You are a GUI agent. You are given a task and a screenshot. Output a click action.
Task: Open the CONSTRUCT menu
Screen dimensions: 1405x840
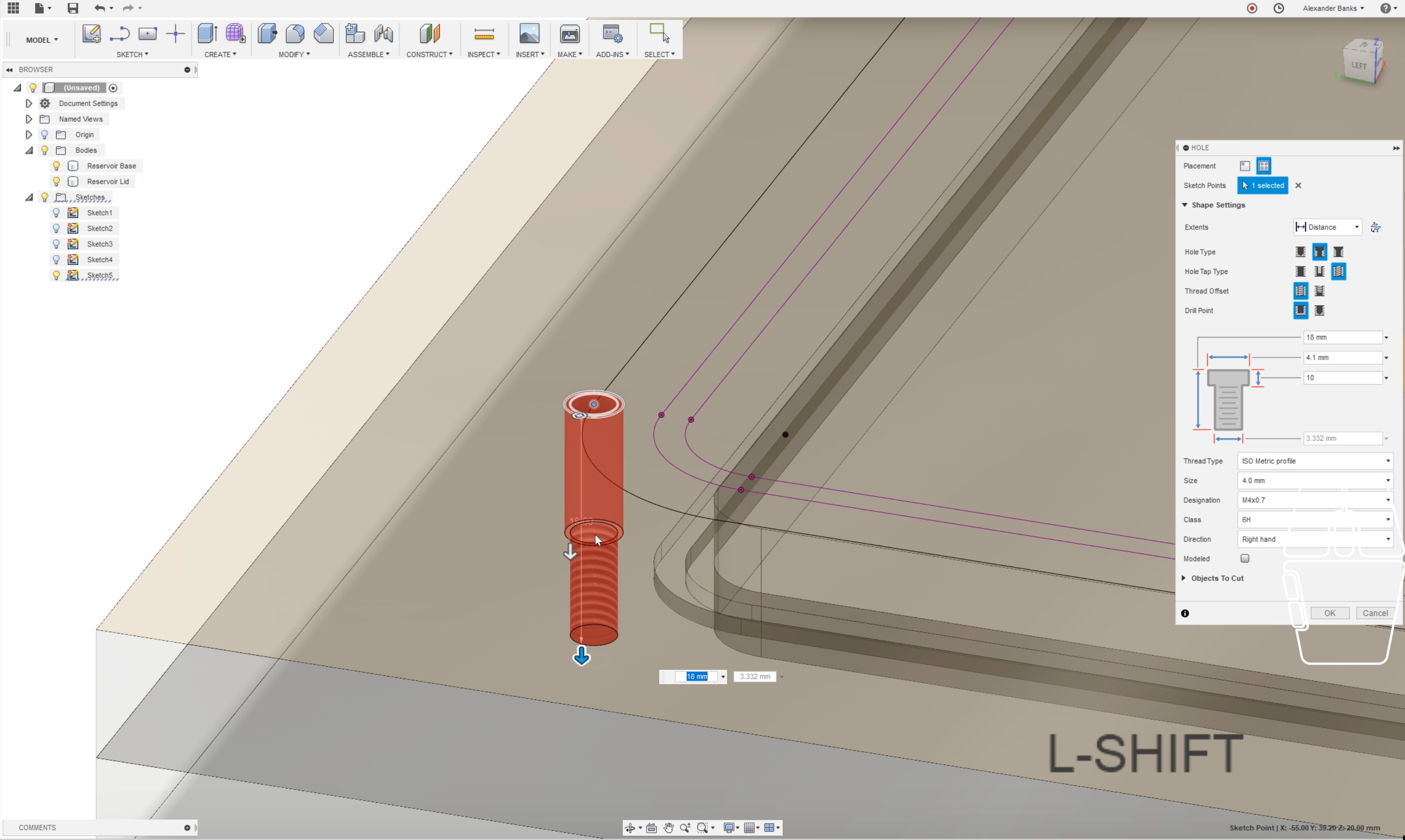click(x=429, y=54)
